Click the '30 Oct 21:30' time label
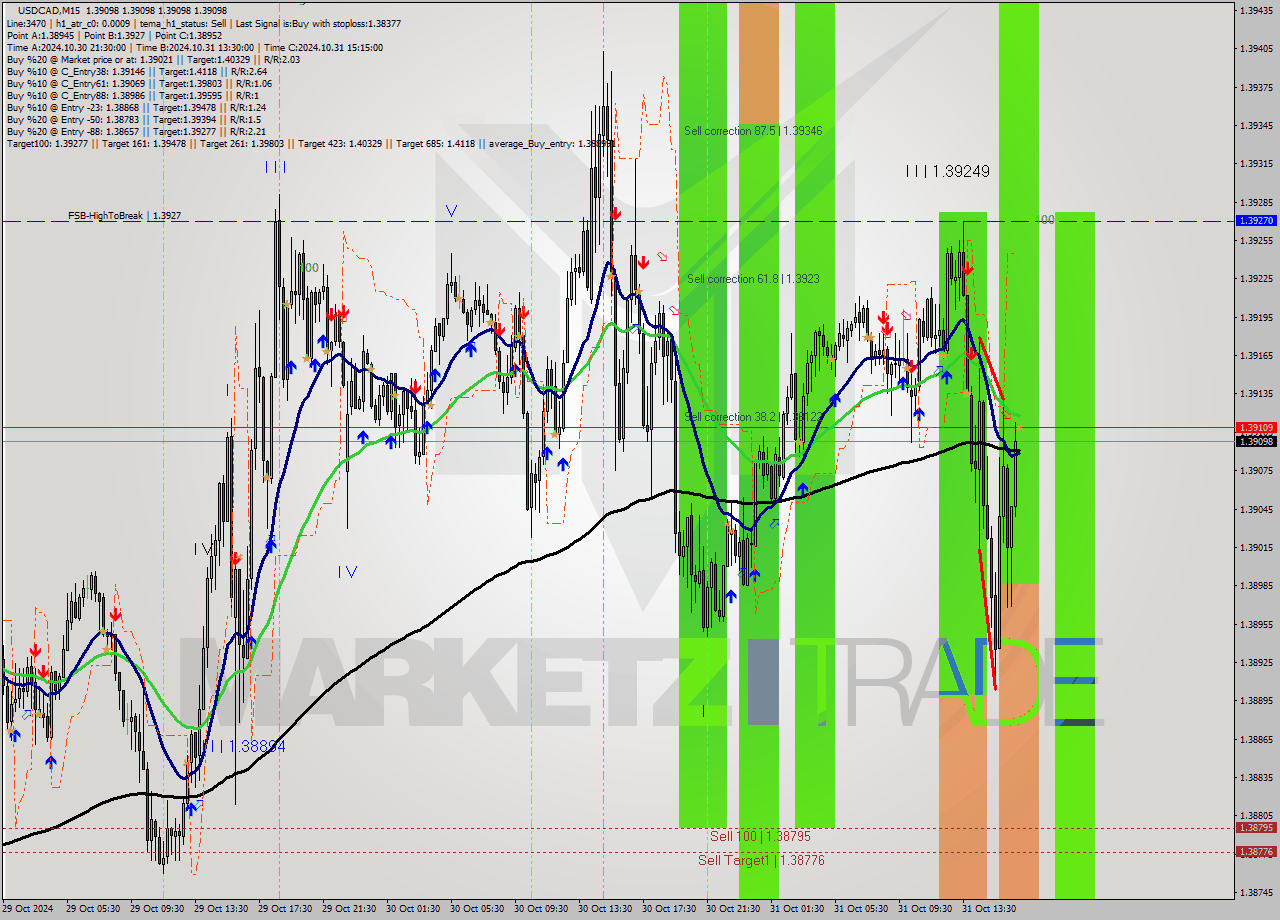The height and width of the screenshot is (920, 1280). tap(735, 909)
